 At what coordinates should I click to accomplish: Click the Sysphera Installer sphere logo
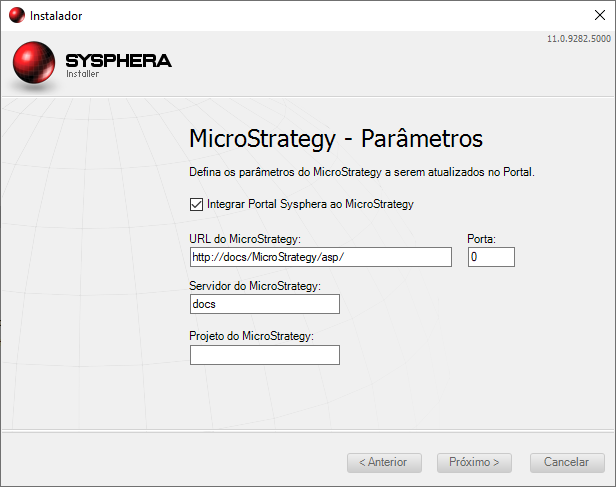tap(34, 63)
